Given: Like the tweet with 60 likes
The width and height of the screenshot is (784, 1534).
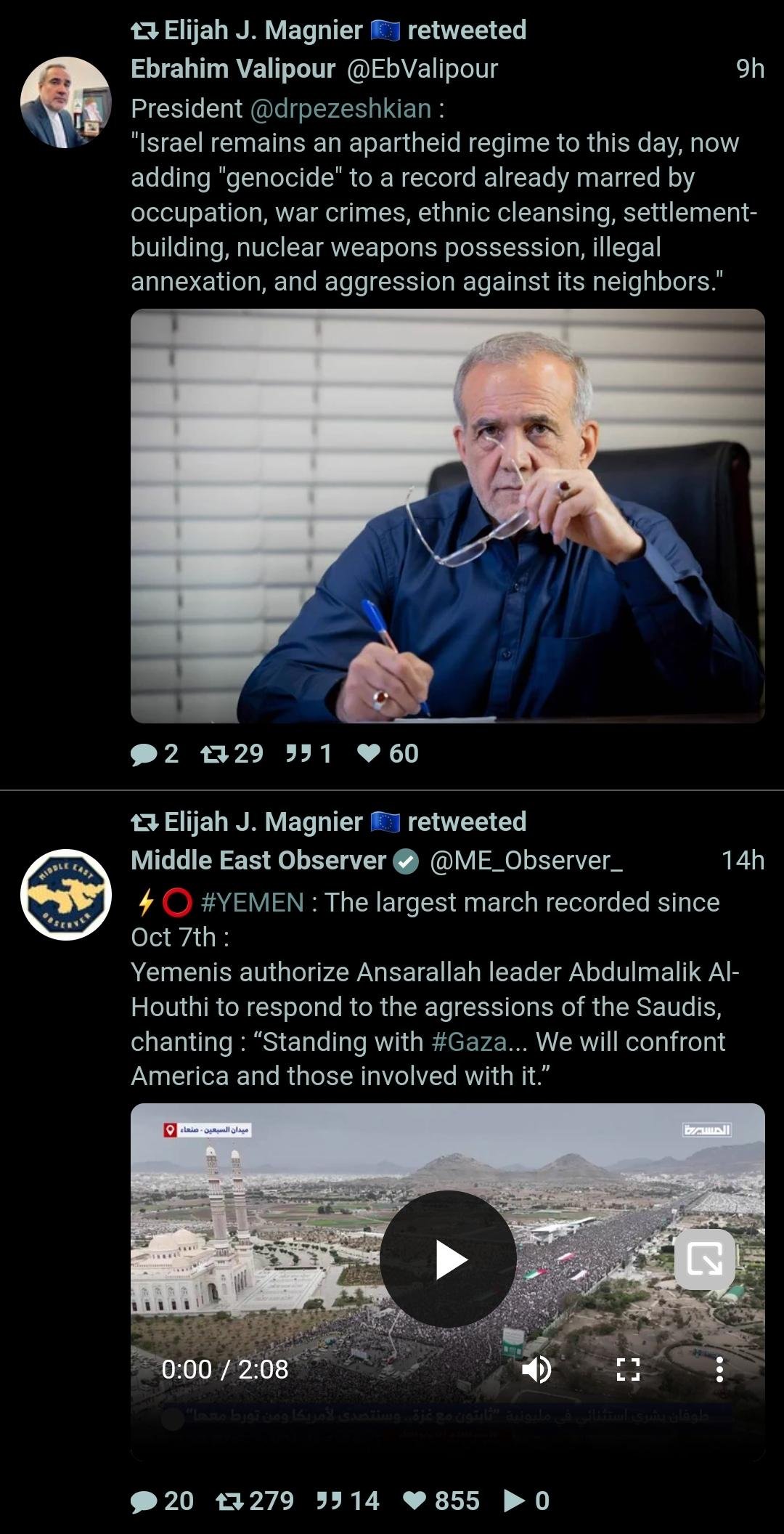Looking at the screenshot, I should [388, 754].
